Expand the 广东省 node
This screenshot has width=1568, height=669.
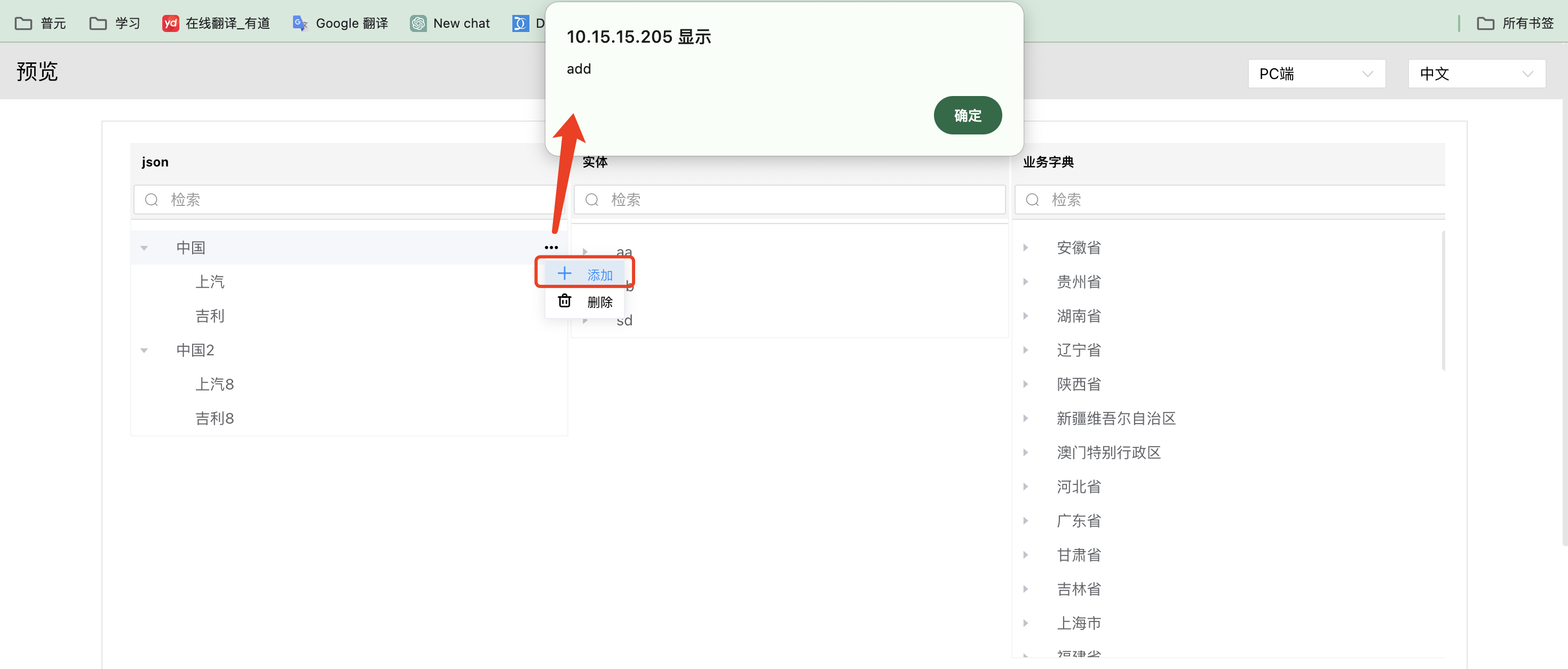point(1026,521)
